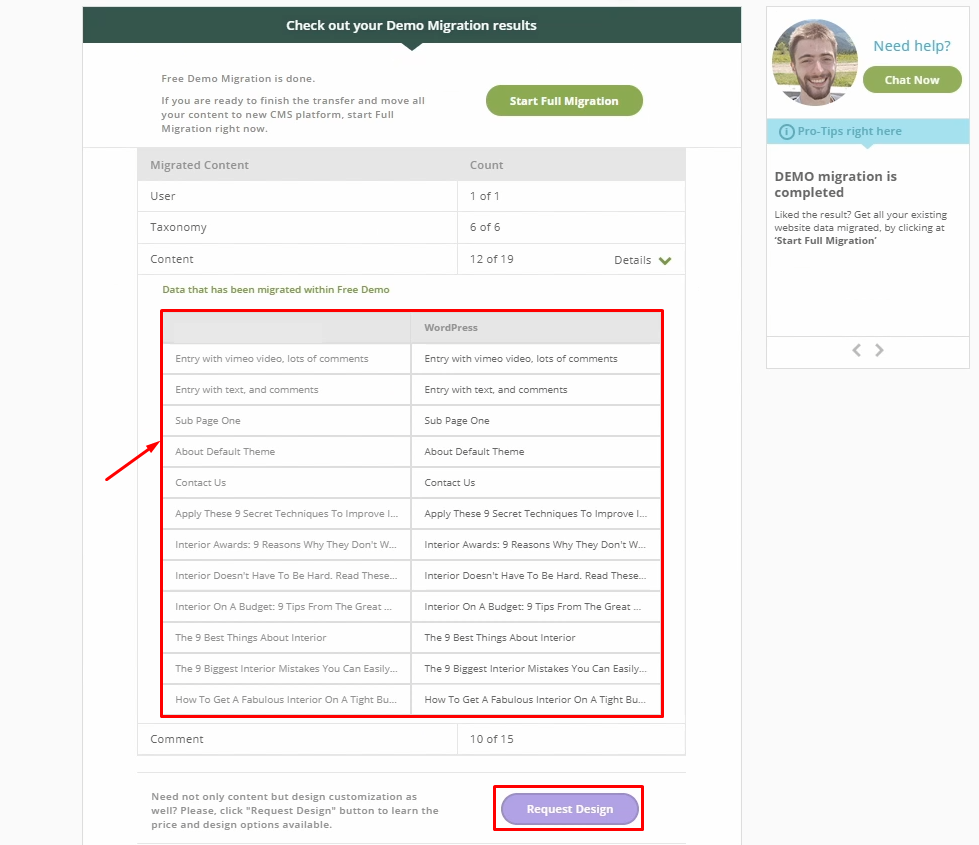979x845 pixels.
Task: Open WordPress 'Interior Awards: 9 Reasons' entry
Action: click(x=535, y=545)
